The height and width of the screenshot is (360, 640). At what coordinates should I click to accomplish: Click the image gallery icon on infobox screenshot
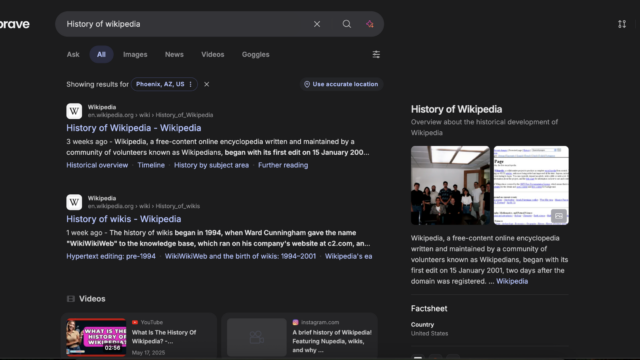tap(559, 216)
